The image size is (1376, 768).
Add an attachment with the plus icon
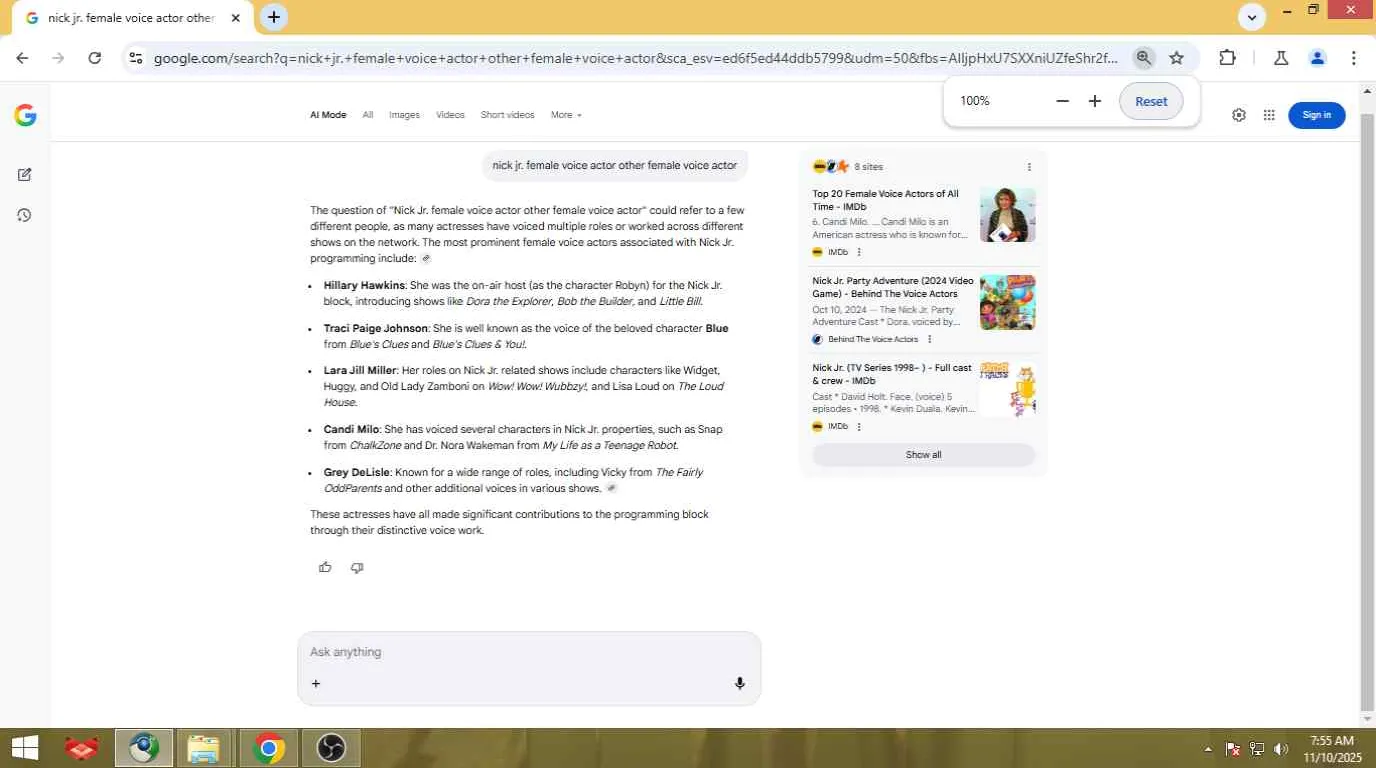point(316,684)
